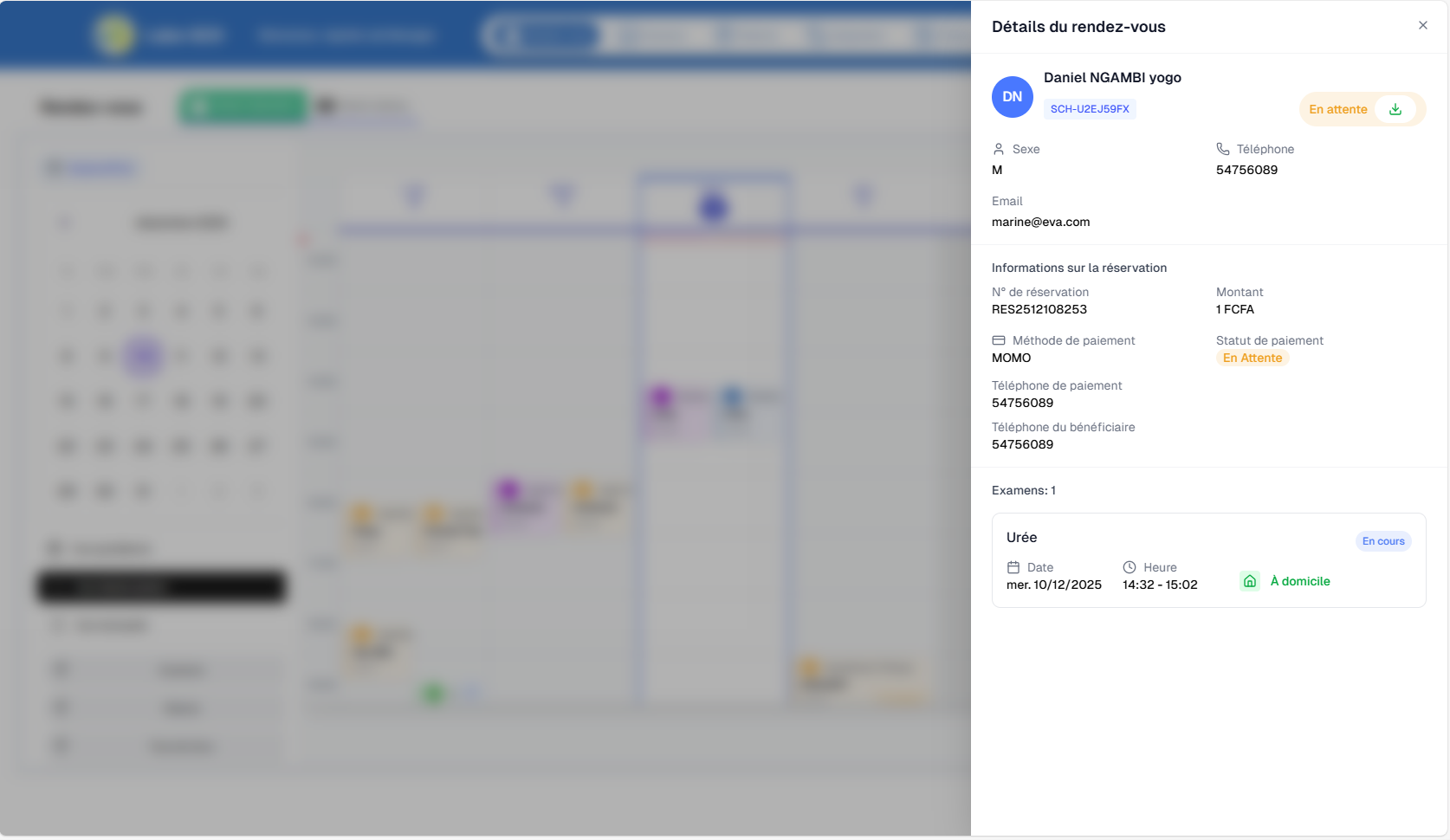Click the En cours exam badge
Image resolution: width=1450 pixels, height=840 pixels.
[x=1383, y=541]
